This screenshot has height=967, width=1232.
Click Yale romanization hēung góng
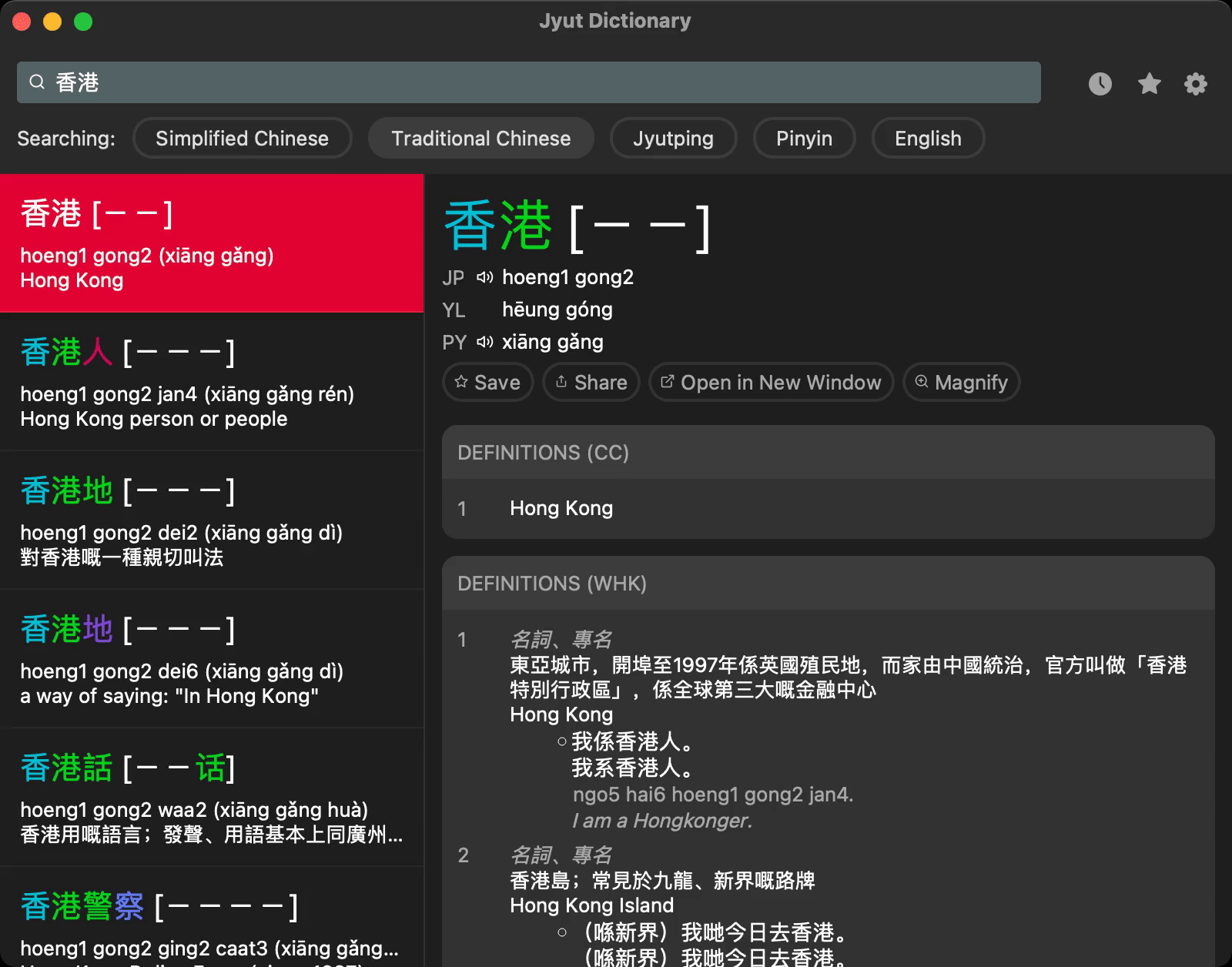[557, 310]
